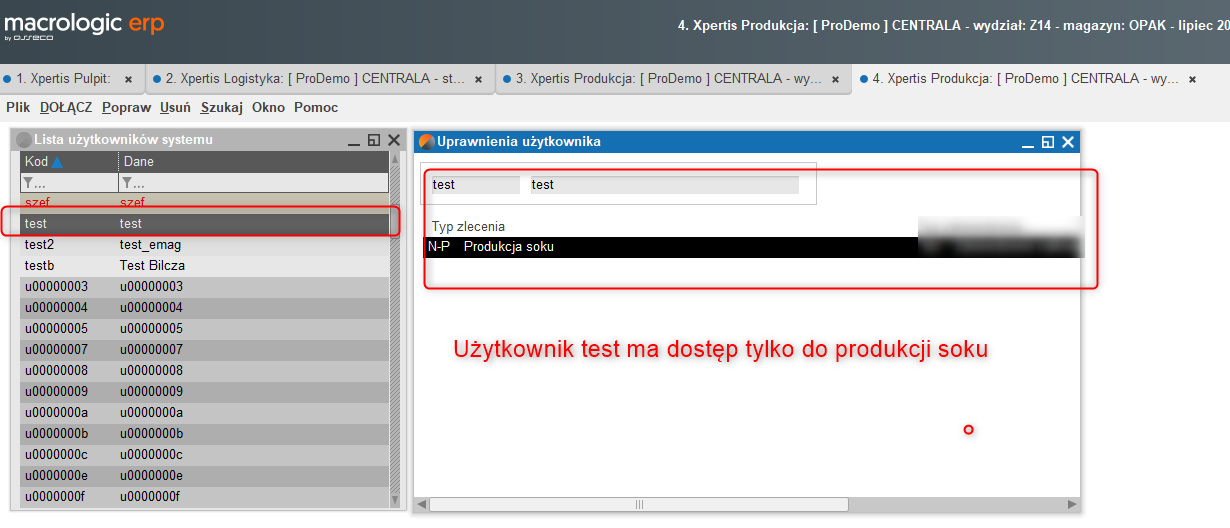Close the Xpertis Logistyka tab
Viewport: 1230px width, 528px height.
pyautogui.click(x=478, y=79)
